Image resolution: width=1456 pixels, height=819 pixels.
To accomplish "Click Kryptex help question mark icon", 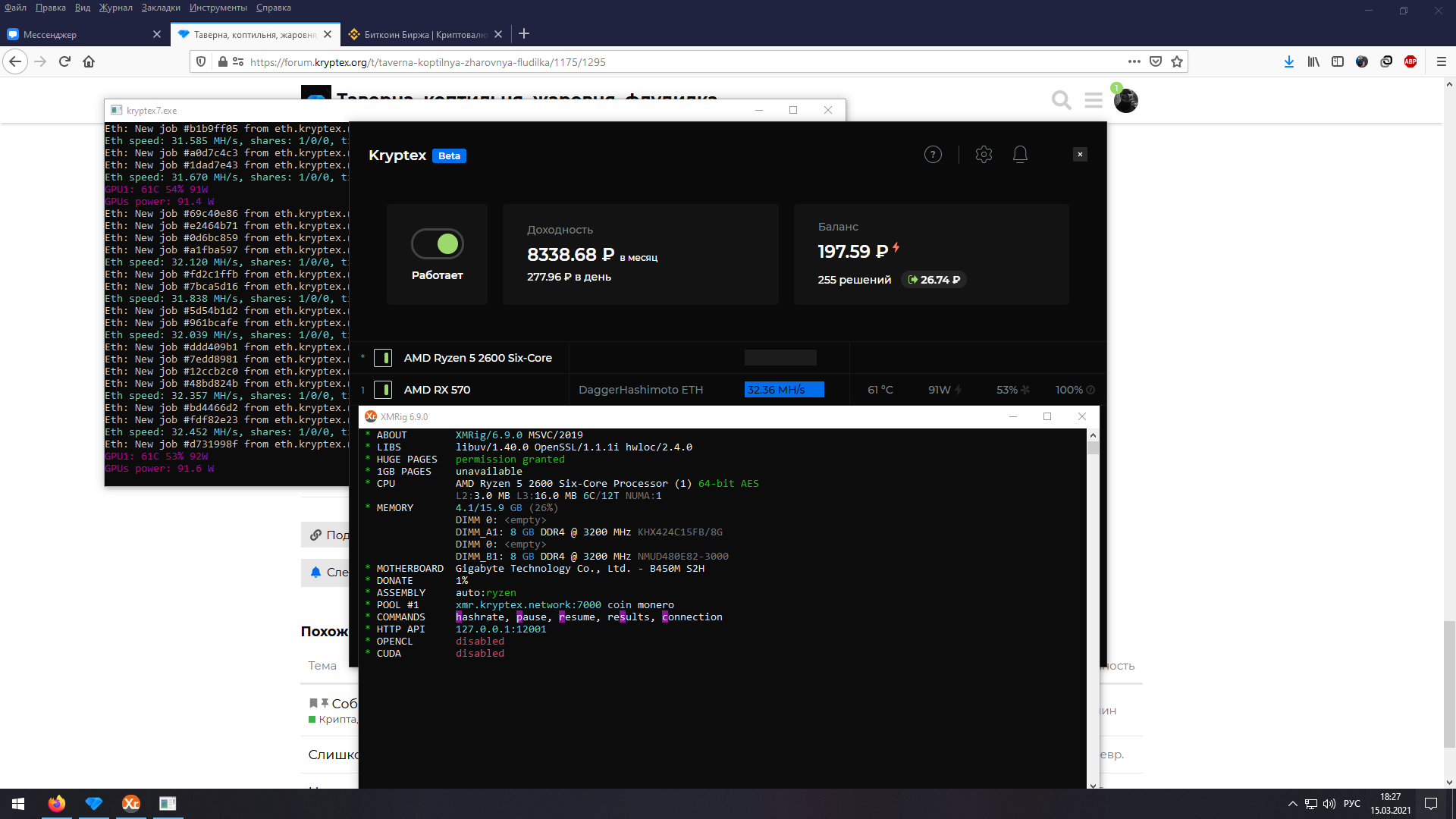I will coord(933,155).
